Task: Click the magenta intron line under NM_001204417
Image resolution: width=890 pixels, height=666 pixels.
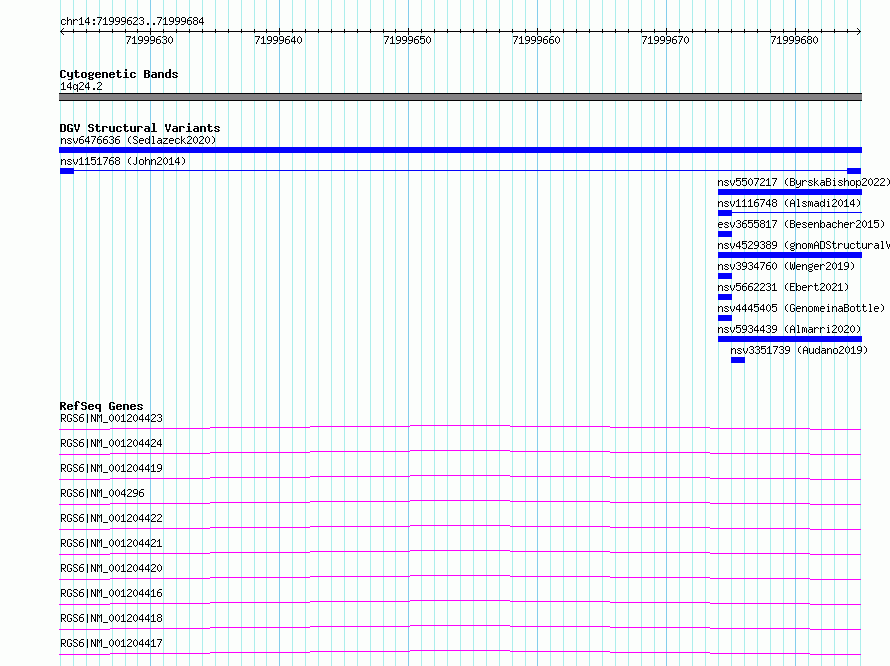Action: 460,651
